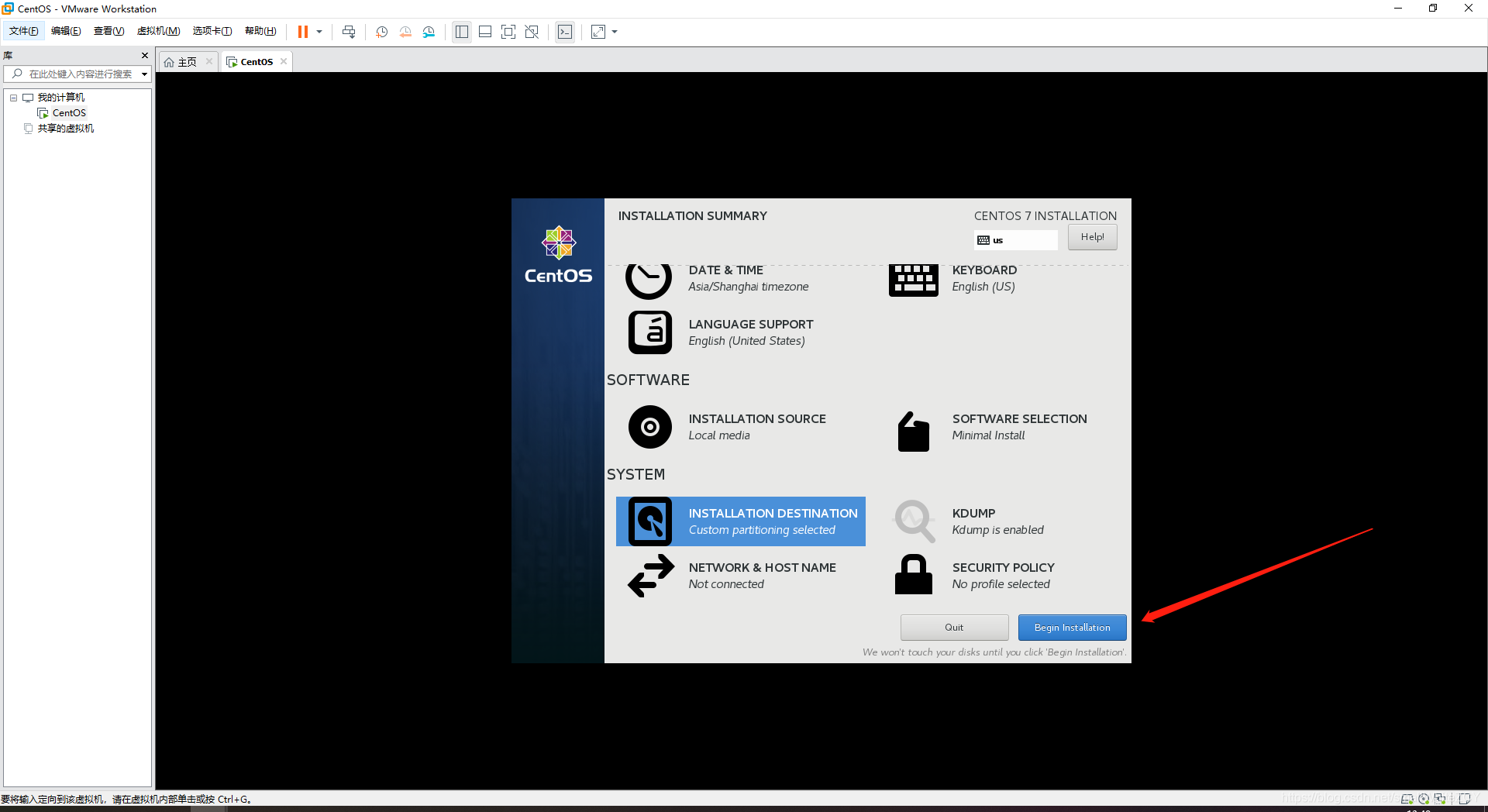
Task: Take a snapshot of the VM
Action: click(x=382, y=32)
